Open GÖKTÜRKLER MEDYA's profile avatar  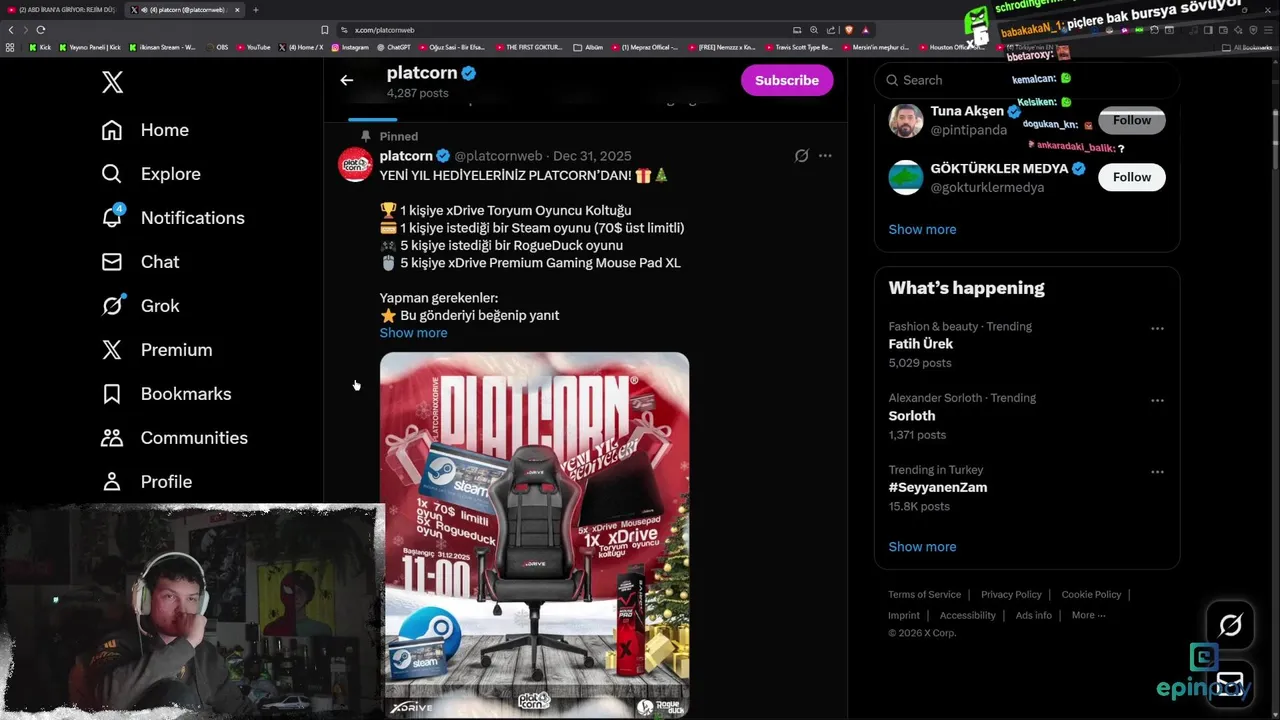coord(906,177)
